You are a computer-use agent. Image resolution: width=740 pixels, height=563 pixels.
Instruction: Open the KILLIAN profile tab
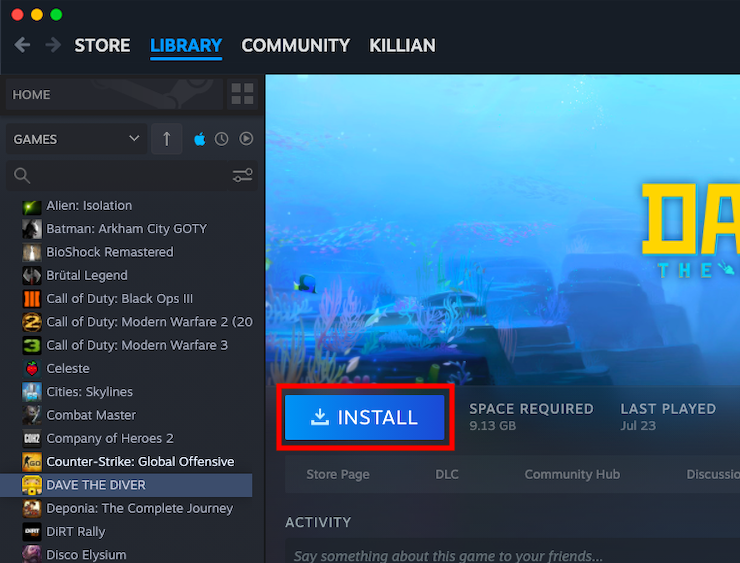click(x=402, y=45)
